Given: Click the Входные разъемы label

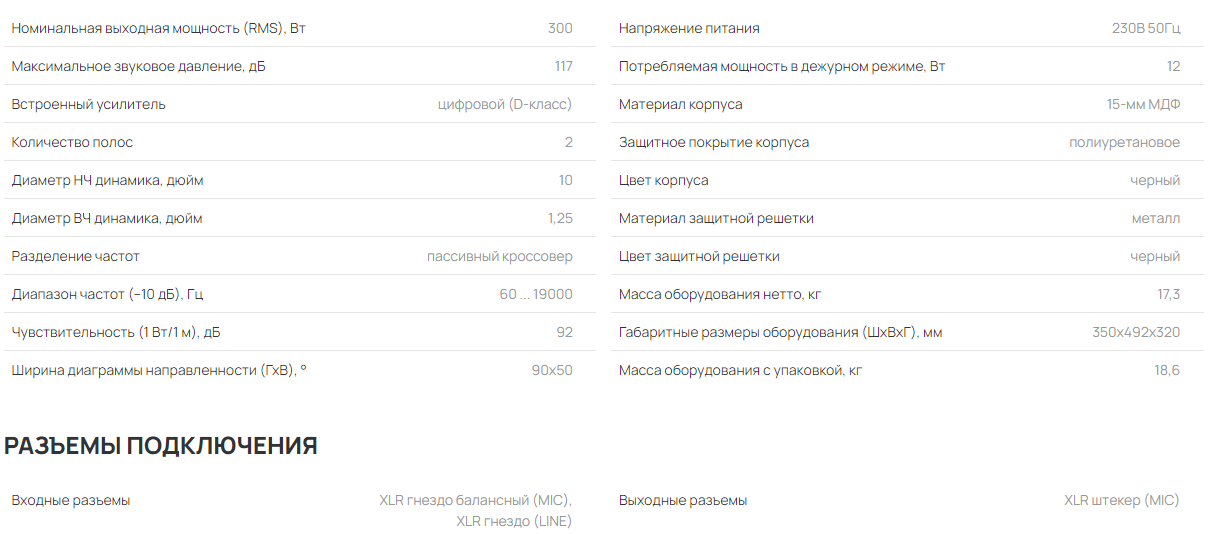Looking at the screenshot, I should pyautogui.click(x=71, y=500).
